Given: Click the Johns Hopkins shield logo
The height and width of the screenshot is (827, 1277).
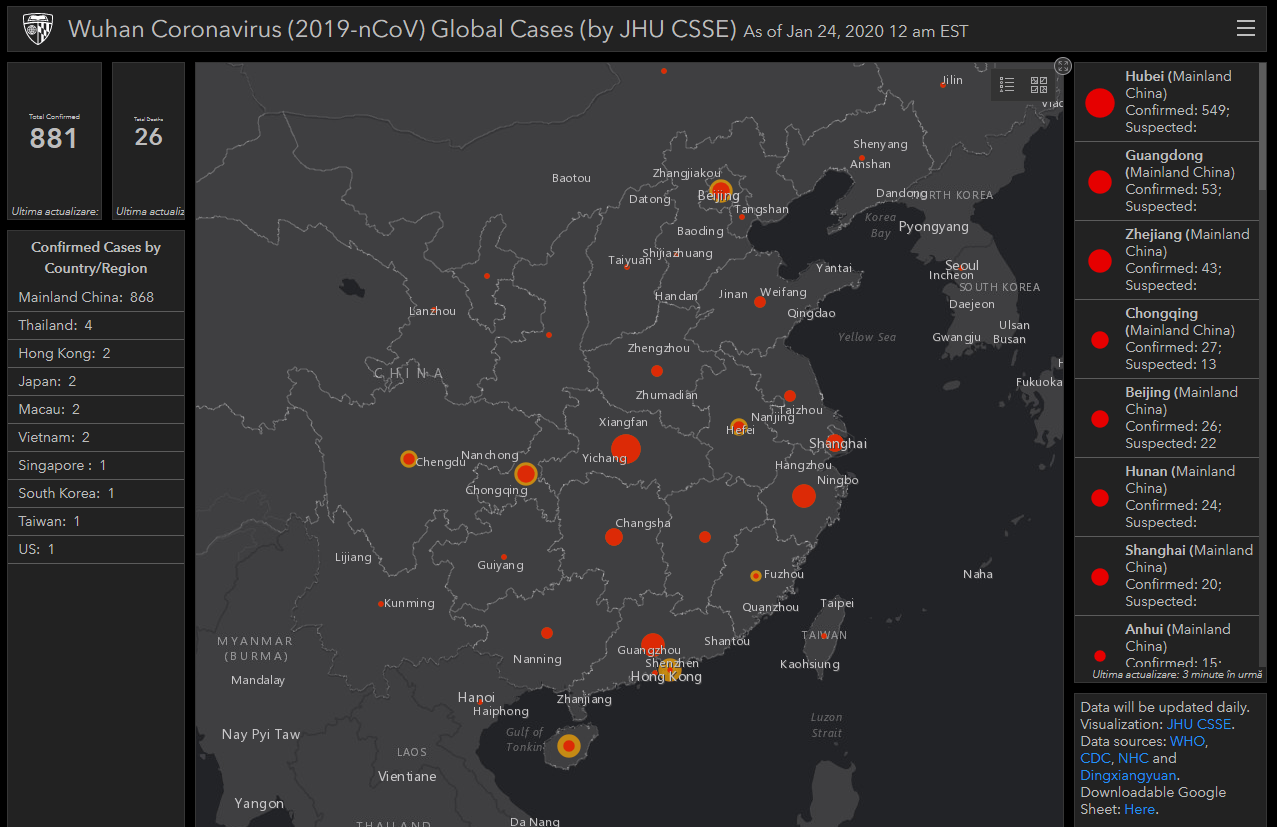Looking at the screenshot, I should coord(38,29).
